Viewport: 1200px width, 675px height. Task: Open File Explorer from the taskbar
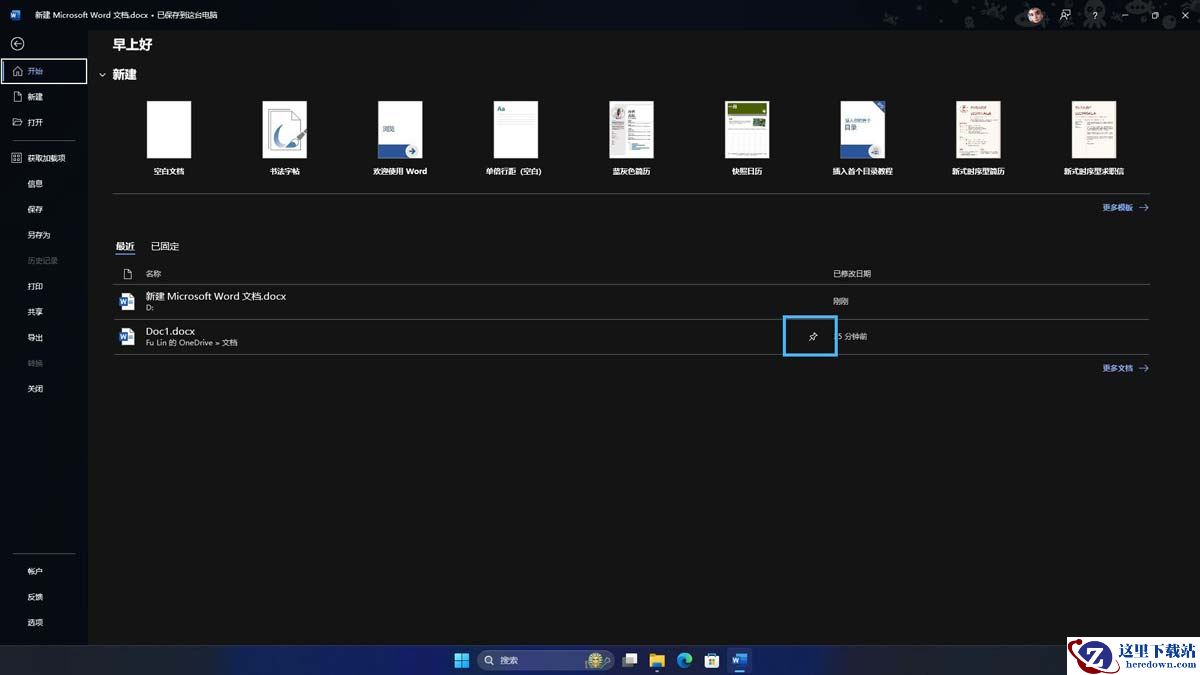tap(657, 660)
